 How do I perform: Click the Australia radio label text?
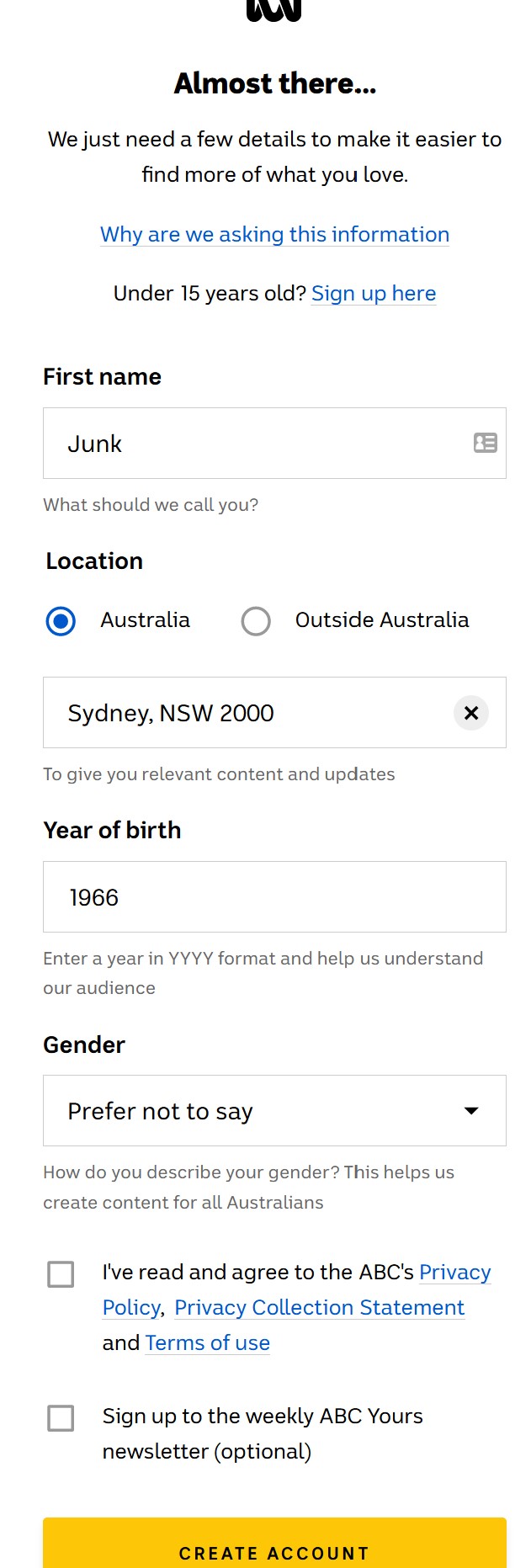(146, 620)
